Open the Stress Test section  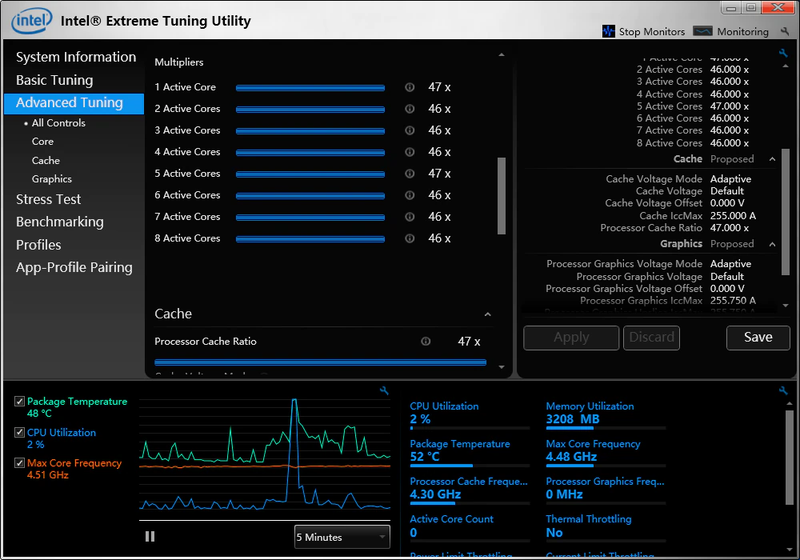tap(48, 199)
